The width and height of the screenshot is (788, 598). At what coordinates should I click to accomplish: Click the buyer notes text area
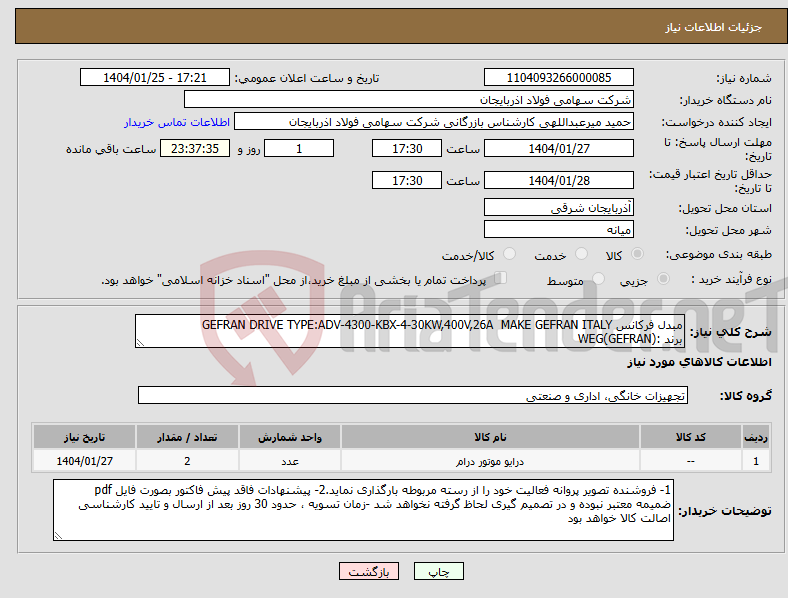pyautogui.click(x=363, y=510)
